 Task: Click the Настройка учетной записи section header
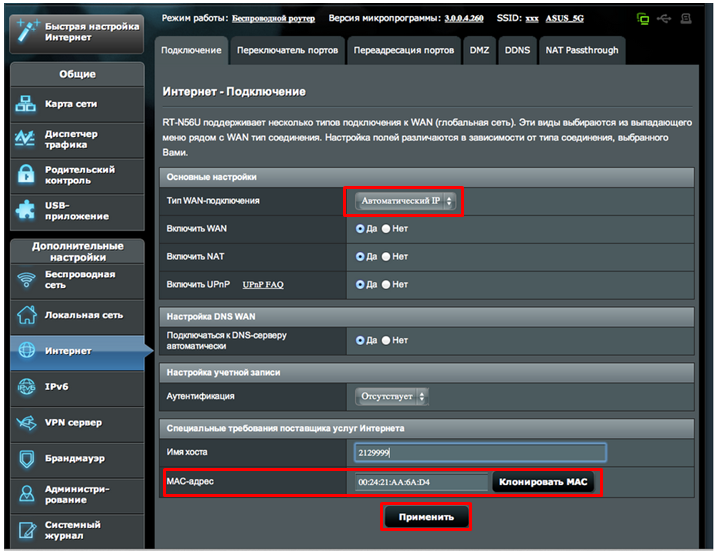click(x=427, y=373)
